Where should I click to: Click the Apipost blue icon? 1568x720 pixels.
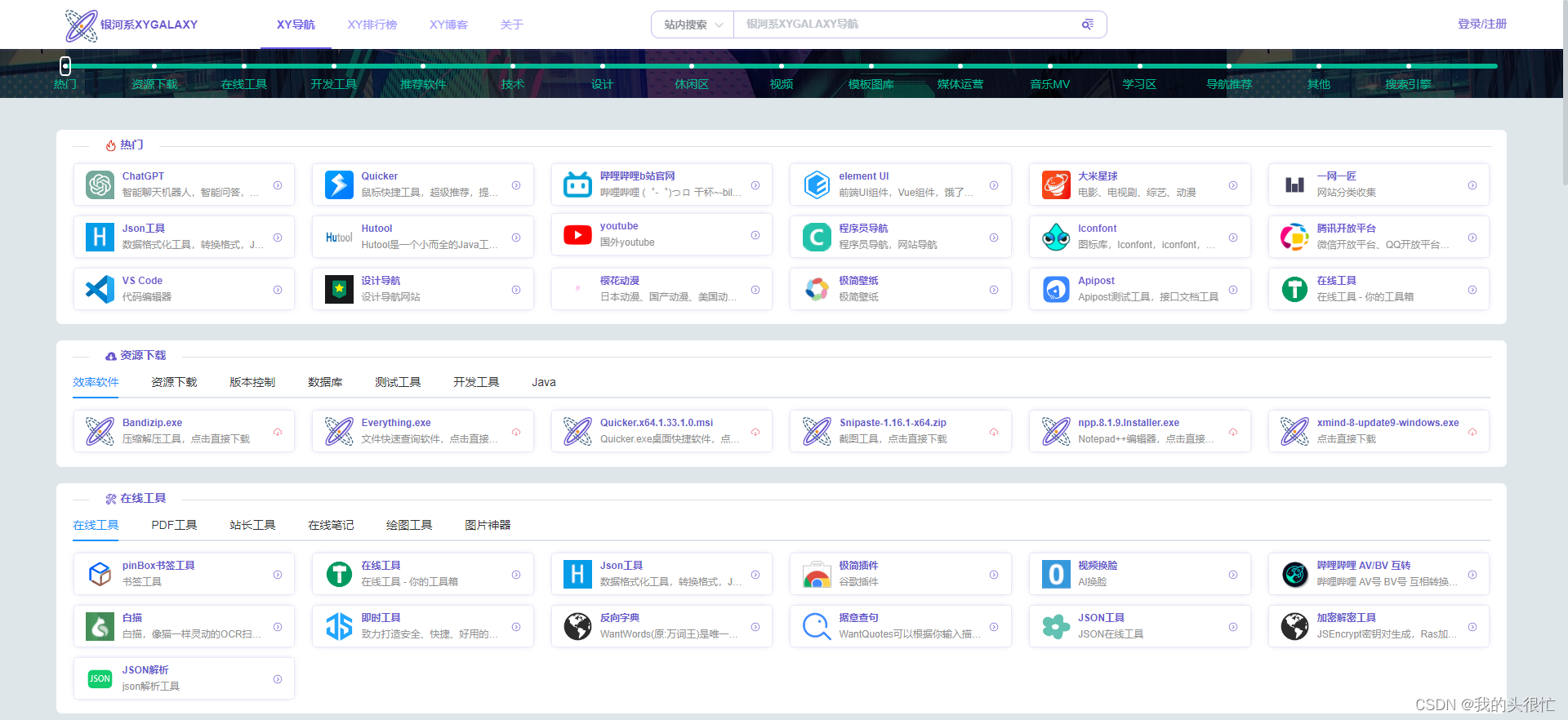click(1056, 289)
